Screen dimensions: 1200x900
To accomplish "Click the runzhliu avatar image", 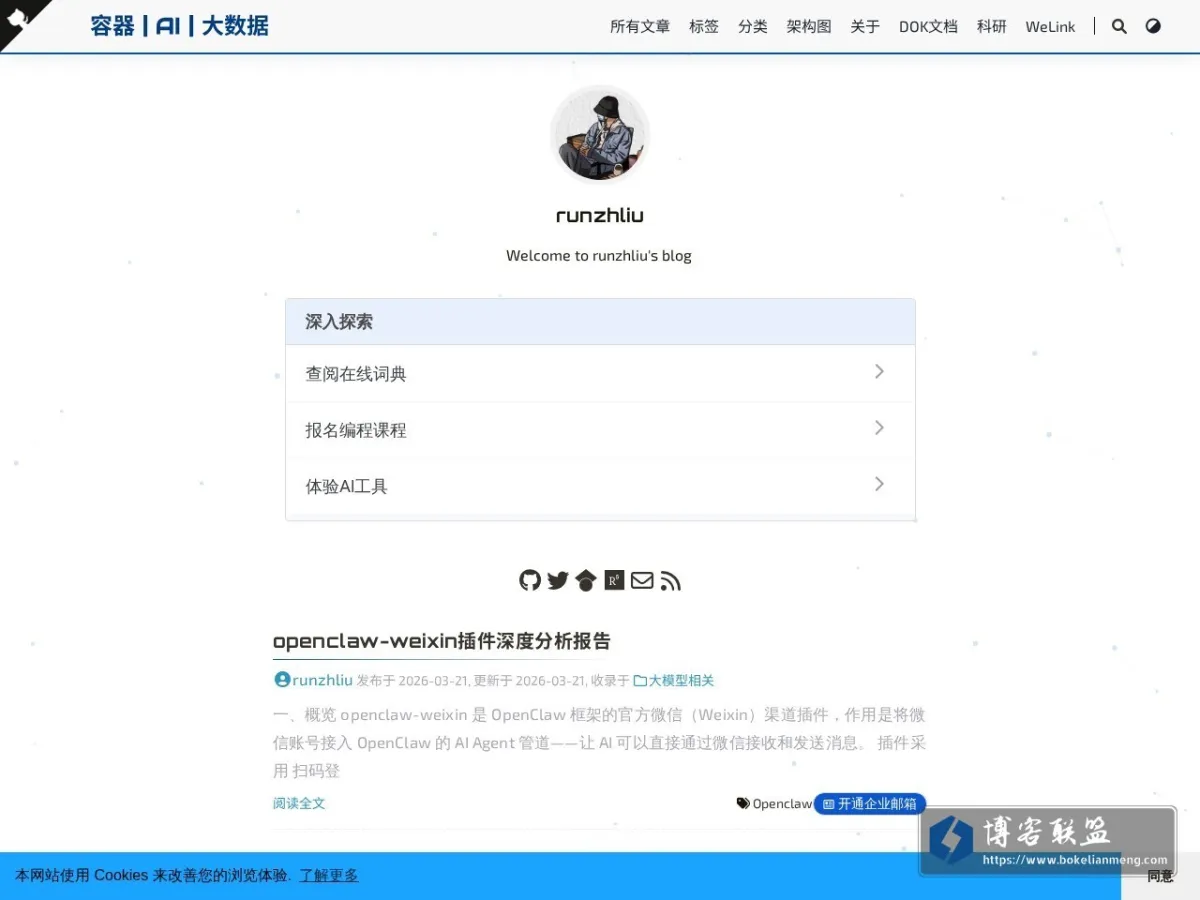I will click(x=600, y=134).
